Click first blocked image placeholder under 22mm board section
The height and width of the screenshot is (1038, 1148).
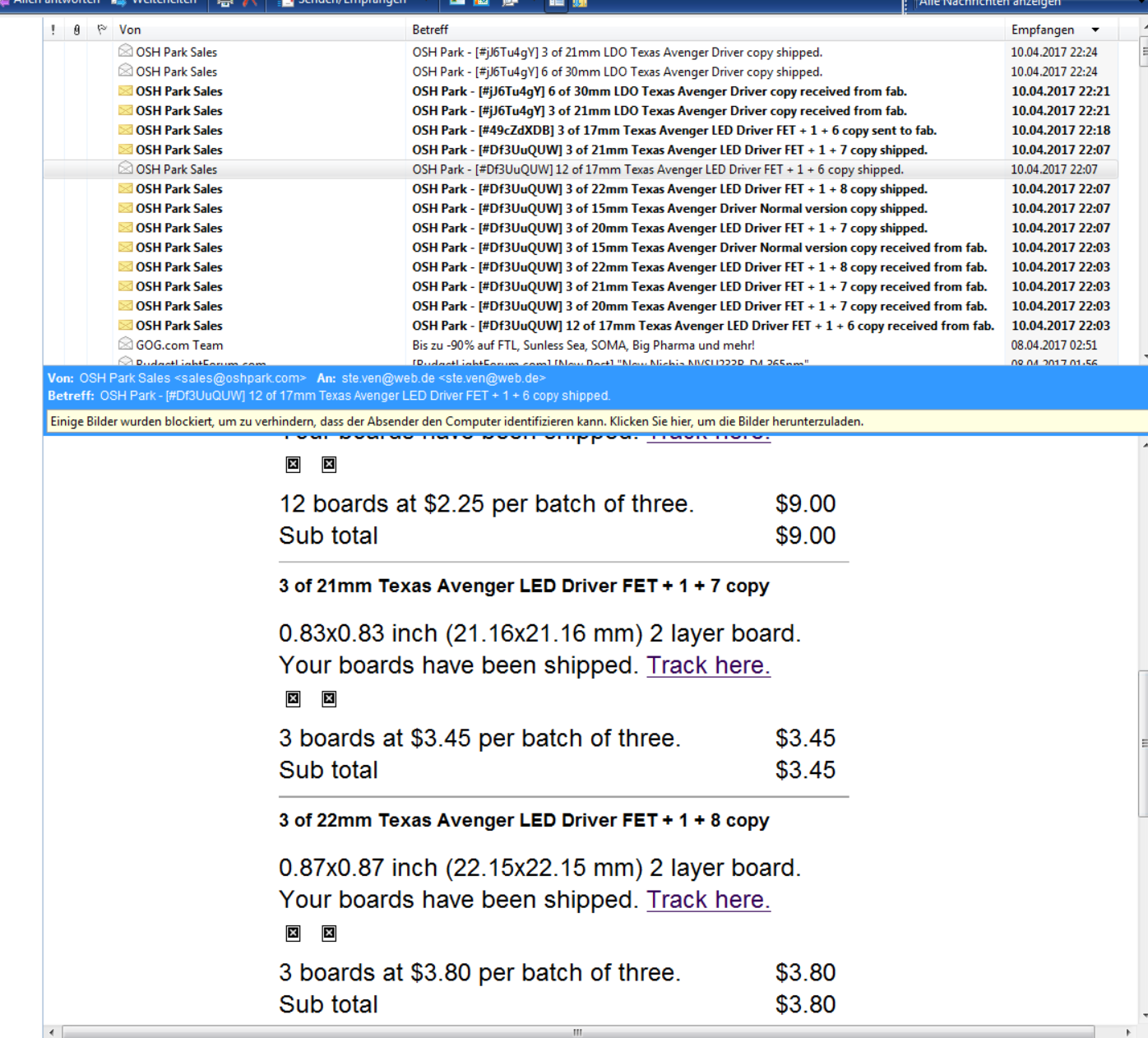click(294, 933)
